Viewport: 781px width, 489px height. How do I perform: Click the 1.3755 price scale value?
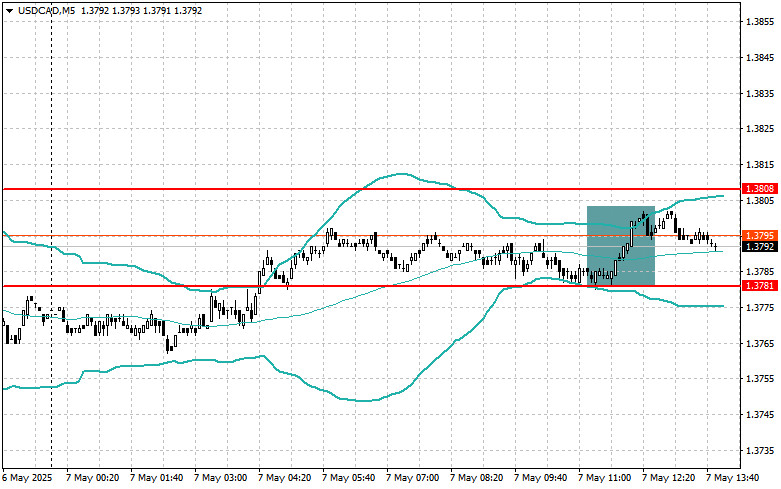click(760, 379)
